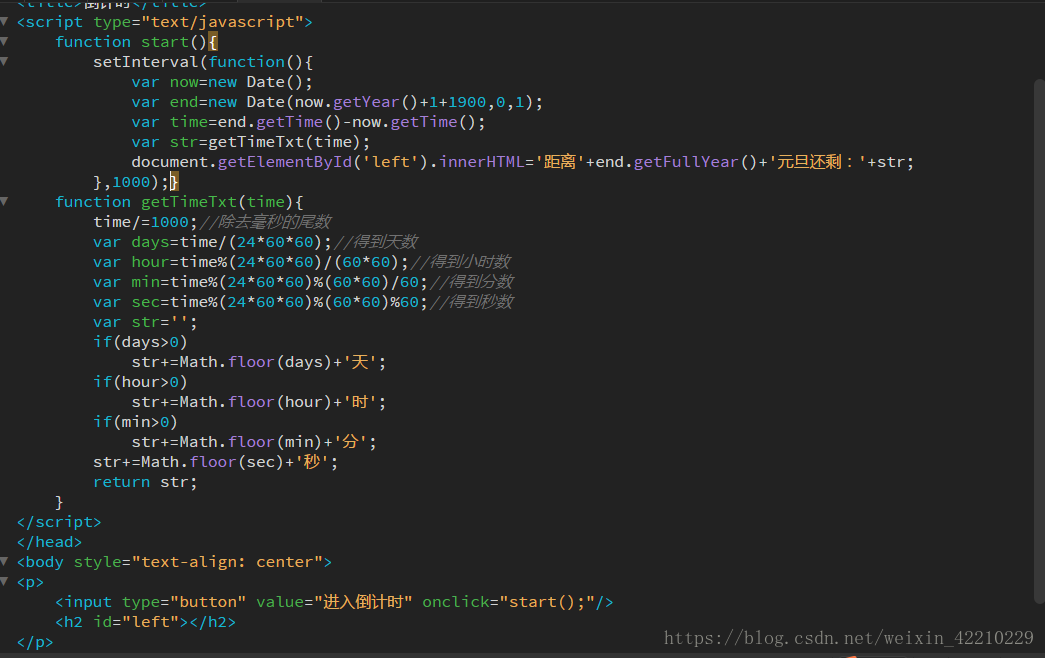Click 'getYear' in the end date line
The height and width of the screenshot is (658, 1045).
click(x=366, y=102)
